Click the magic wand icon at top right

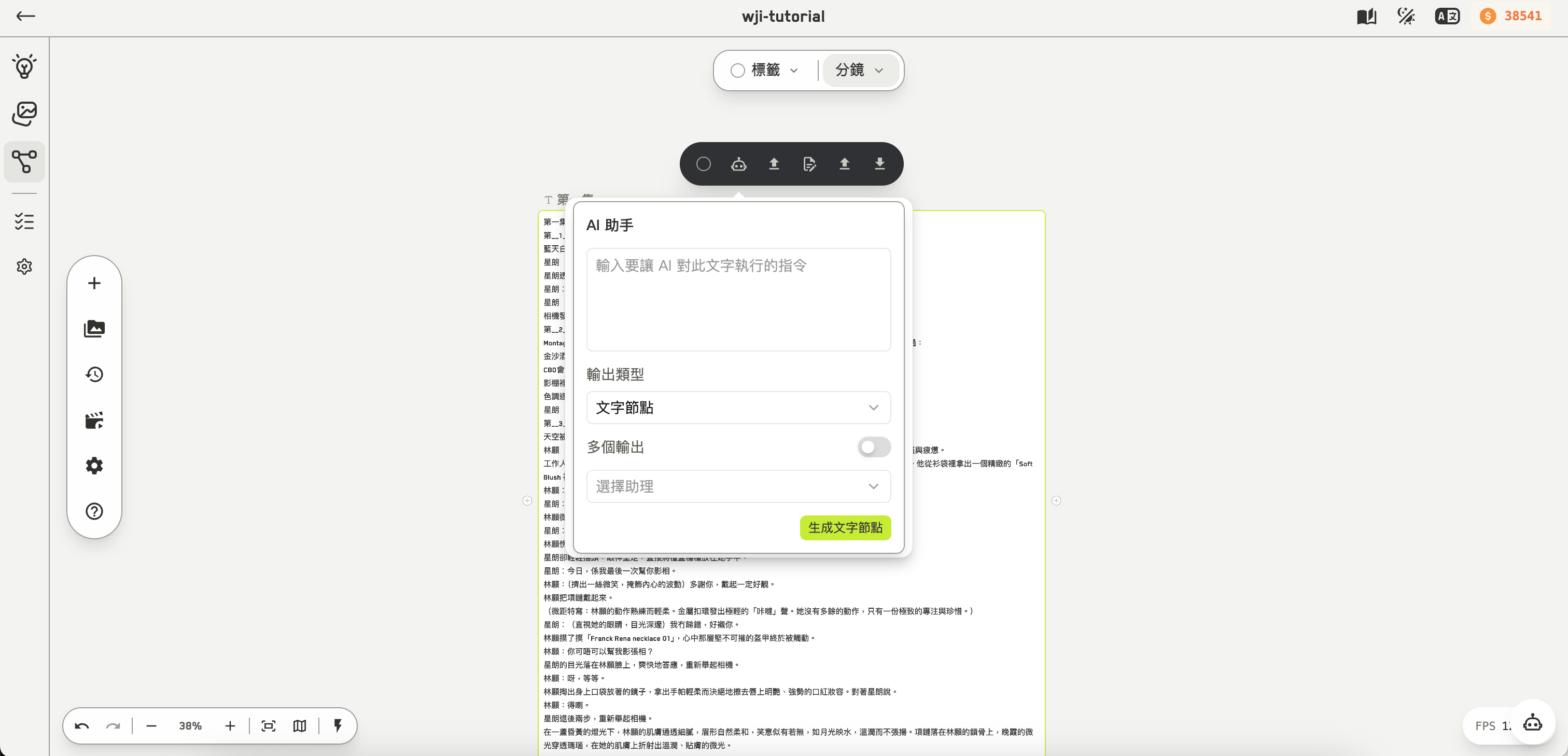(1406, 17)
